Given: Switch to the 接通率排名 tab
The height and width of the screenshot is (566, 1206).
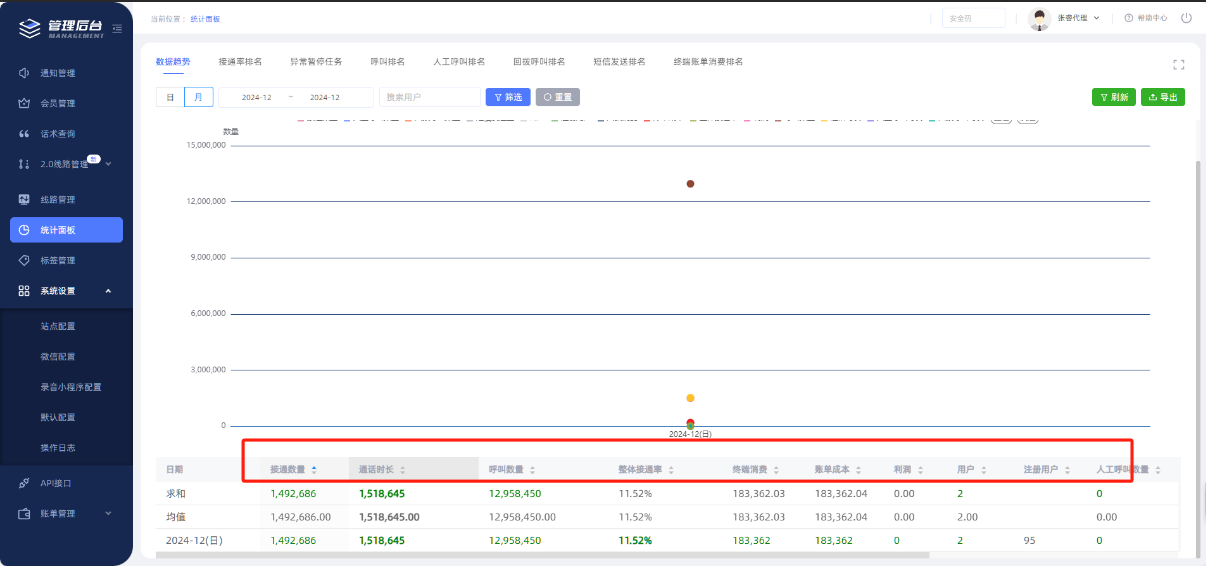Looking at the screenshot, I should (x=240, y=61).
